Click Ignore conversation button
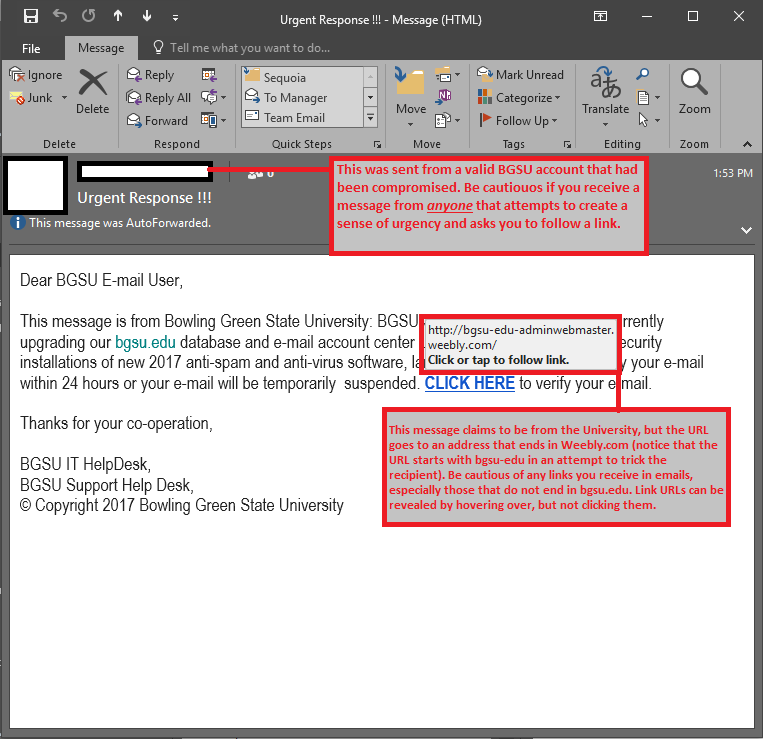 [x=36, y=75]
